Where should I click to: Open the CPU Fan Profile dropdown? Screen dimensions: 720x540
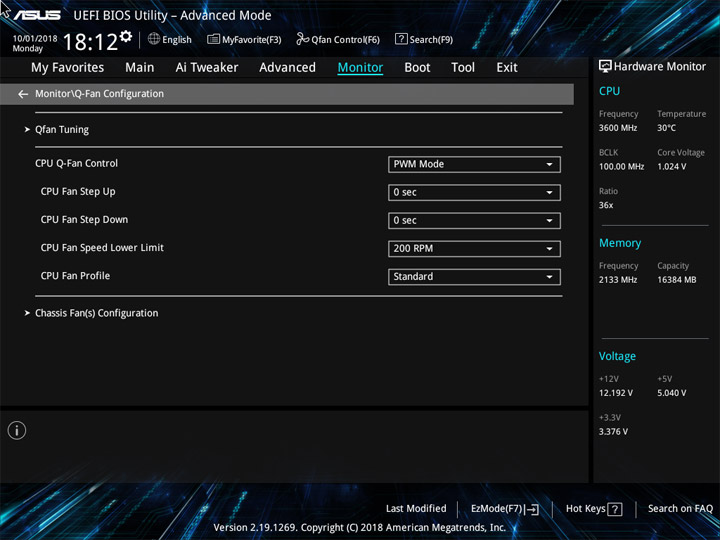474,277
